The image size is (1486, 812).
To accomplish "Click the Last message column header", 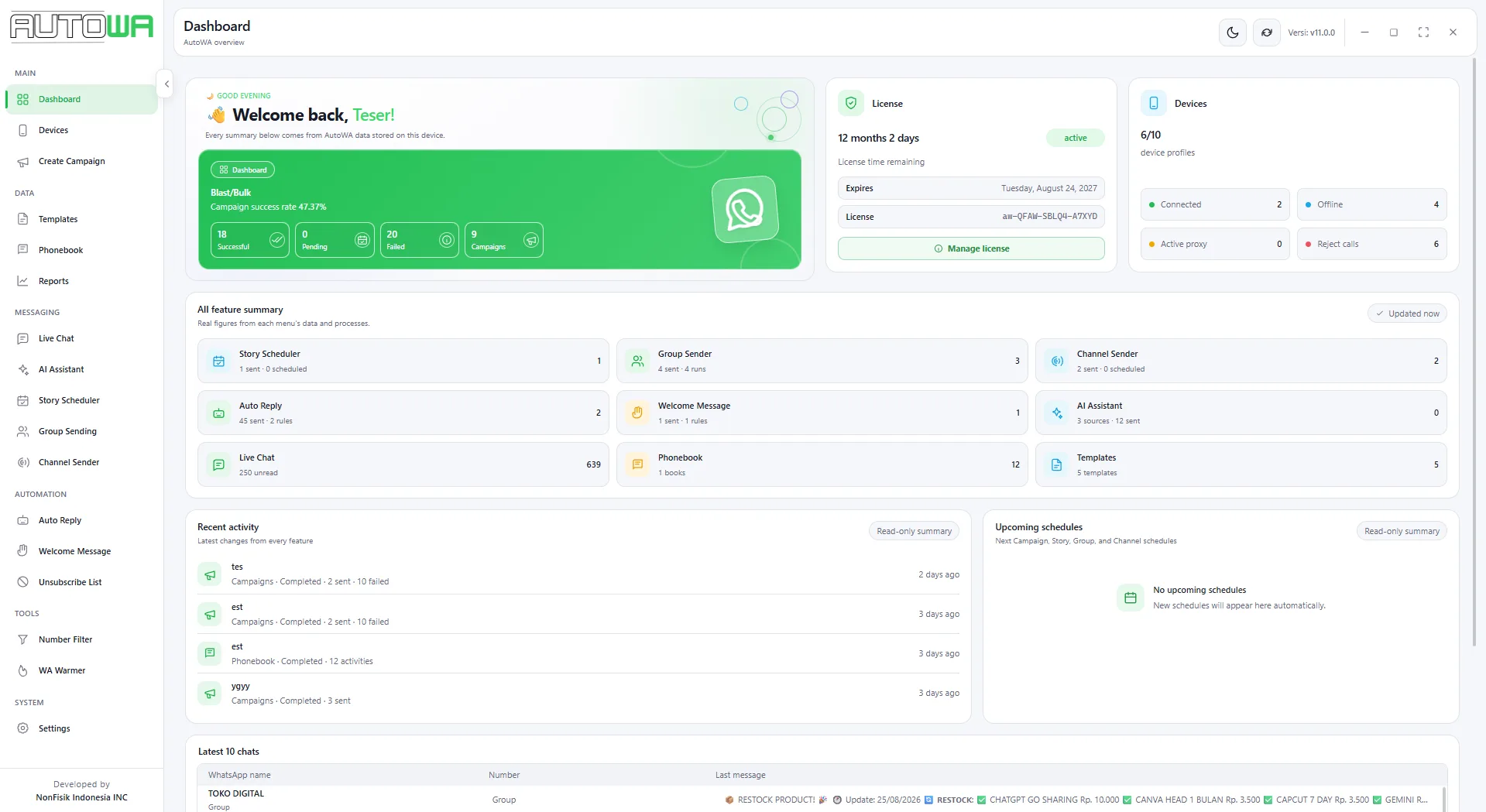I will [x=740, y=775].
